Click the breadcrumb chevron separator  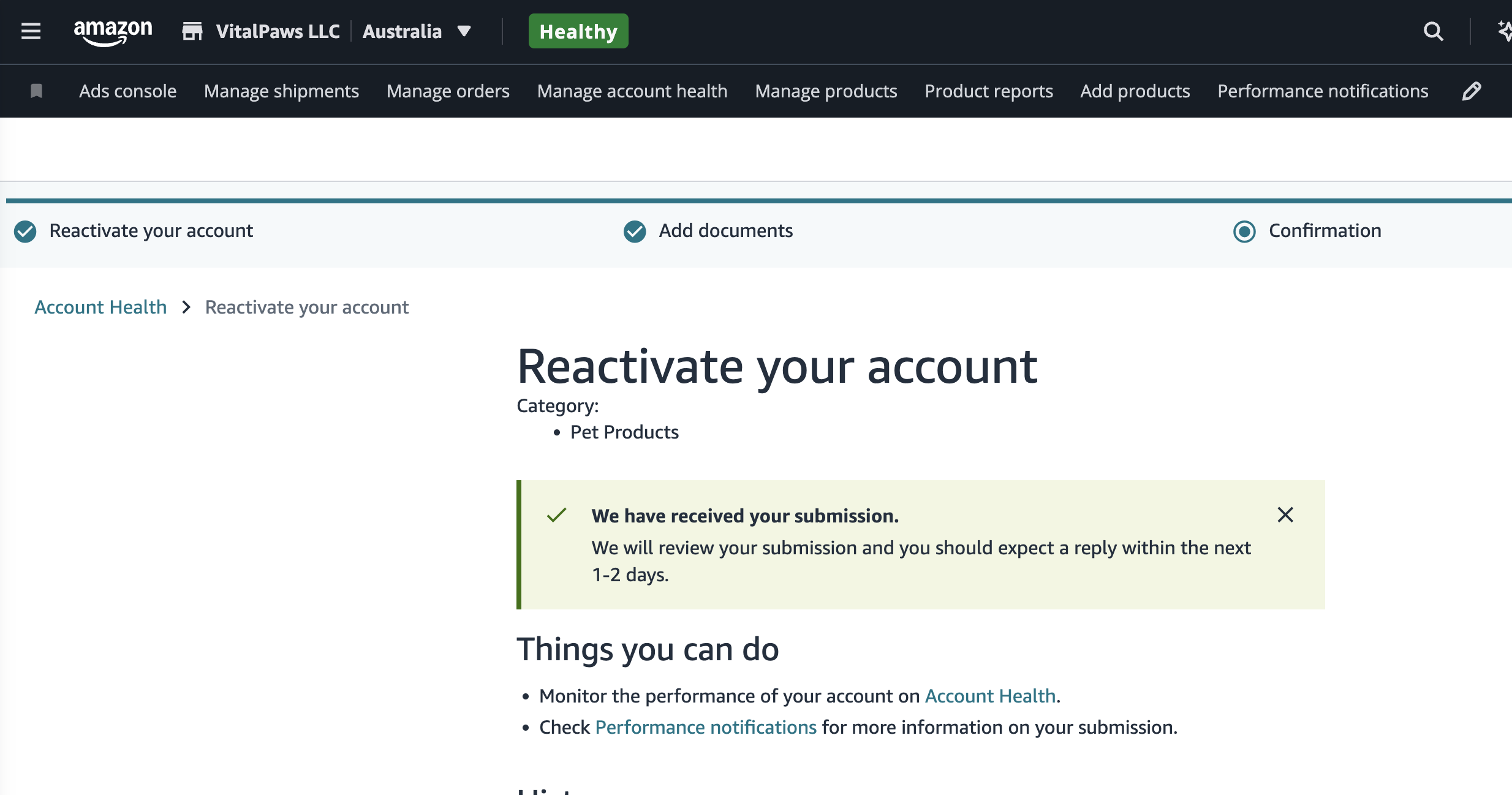(186, 307)
